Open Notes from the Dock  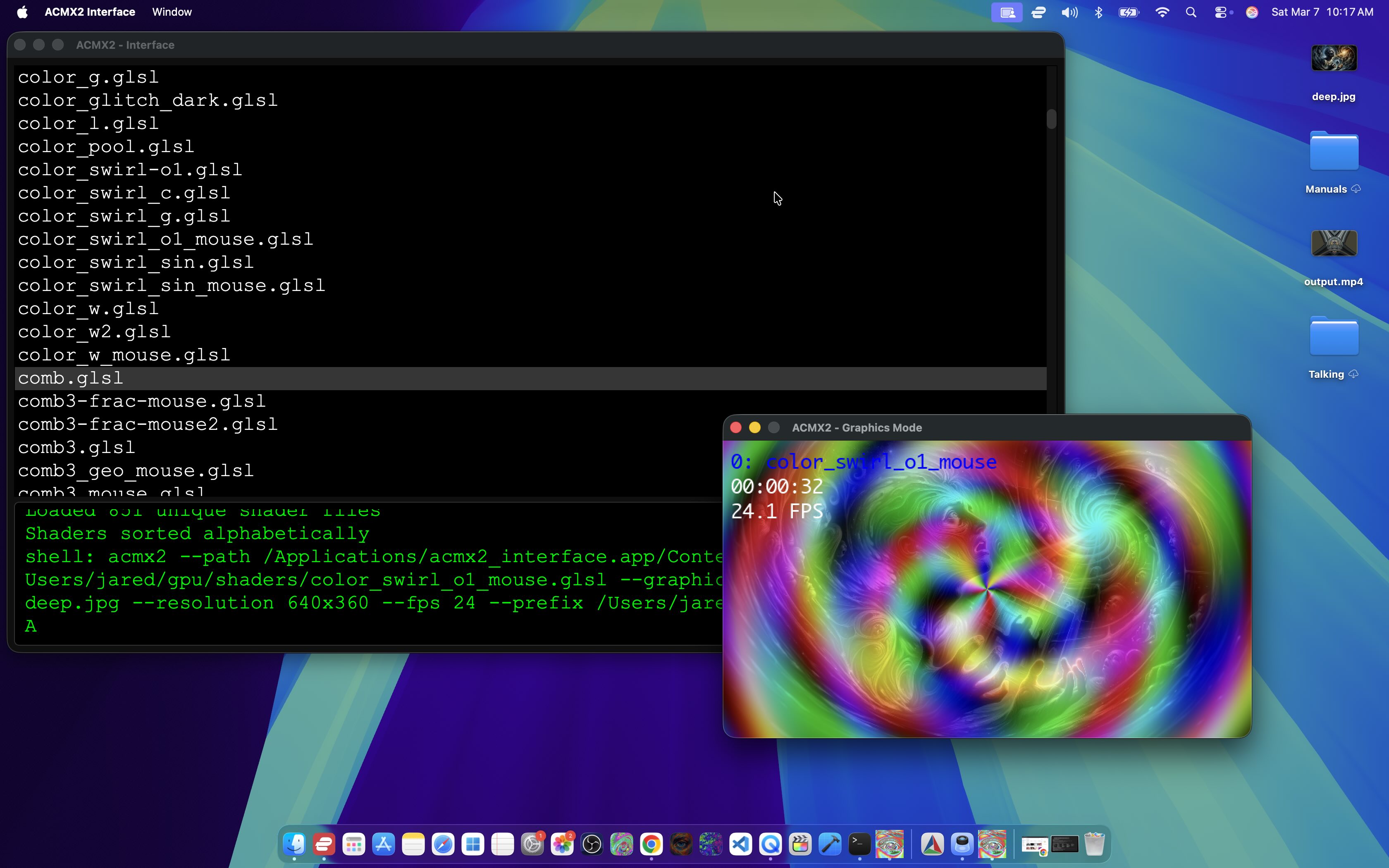coord(413,844)
